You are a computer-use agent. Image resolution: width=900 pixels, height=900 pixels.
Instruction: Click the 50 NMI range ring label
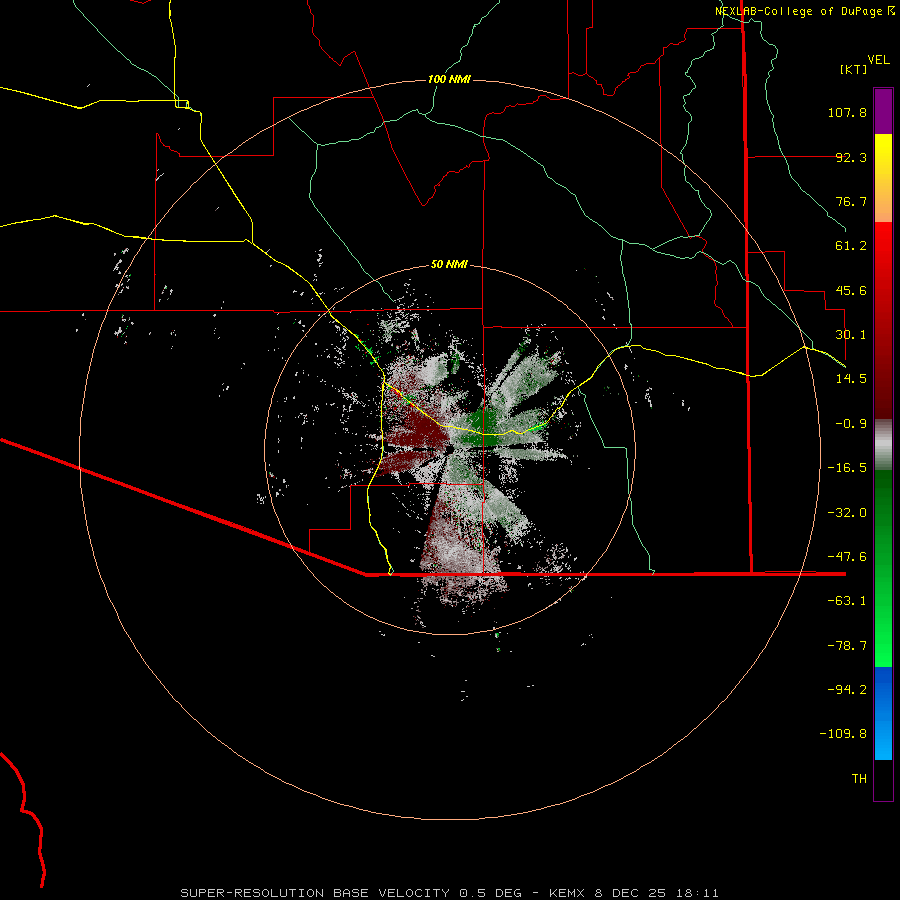point(449,264)
